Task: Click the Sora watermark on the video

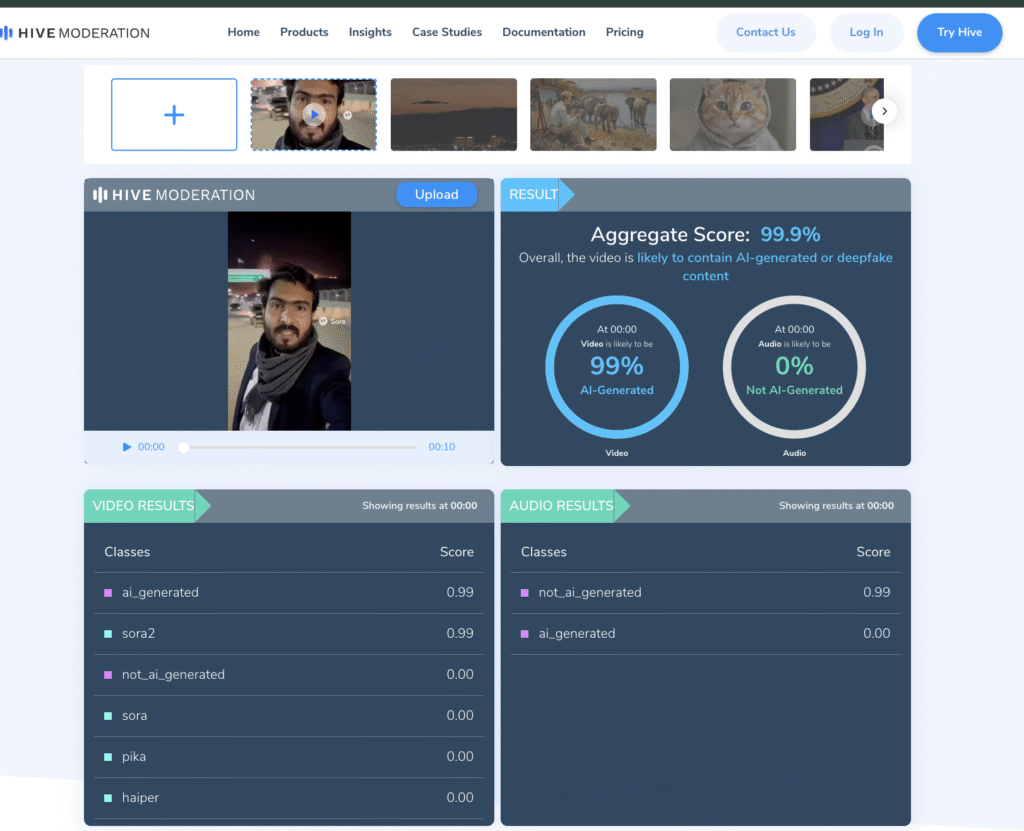Action: coord(332,321)
